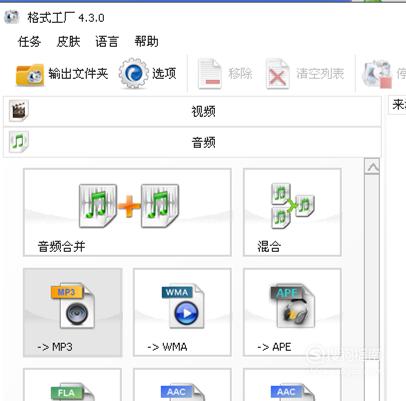The width and height of the screenshot is (406, 401).
Task: Choose the -> APE conversion tile
Action: [x=292, y=312]
